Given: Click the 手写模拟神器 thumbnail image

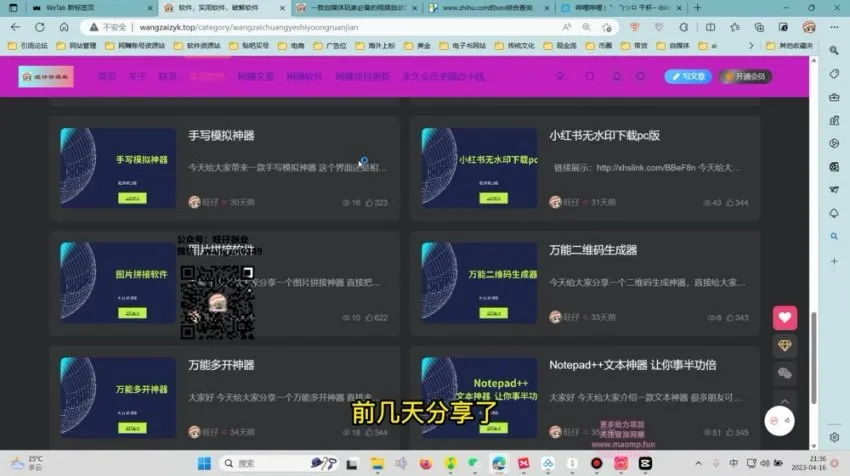Looking at the screenshot, I should coord(118,168).
